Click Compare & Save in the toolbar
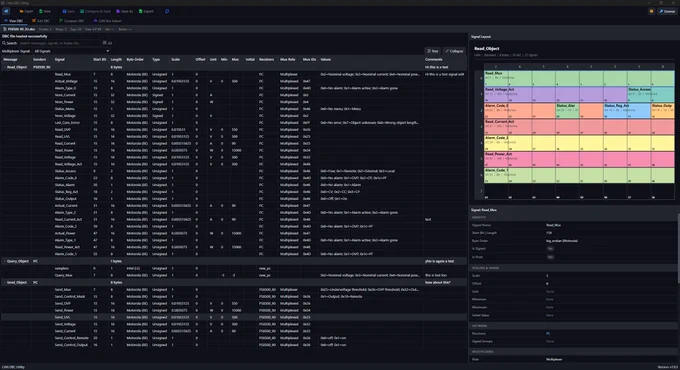 pos(95,11)
